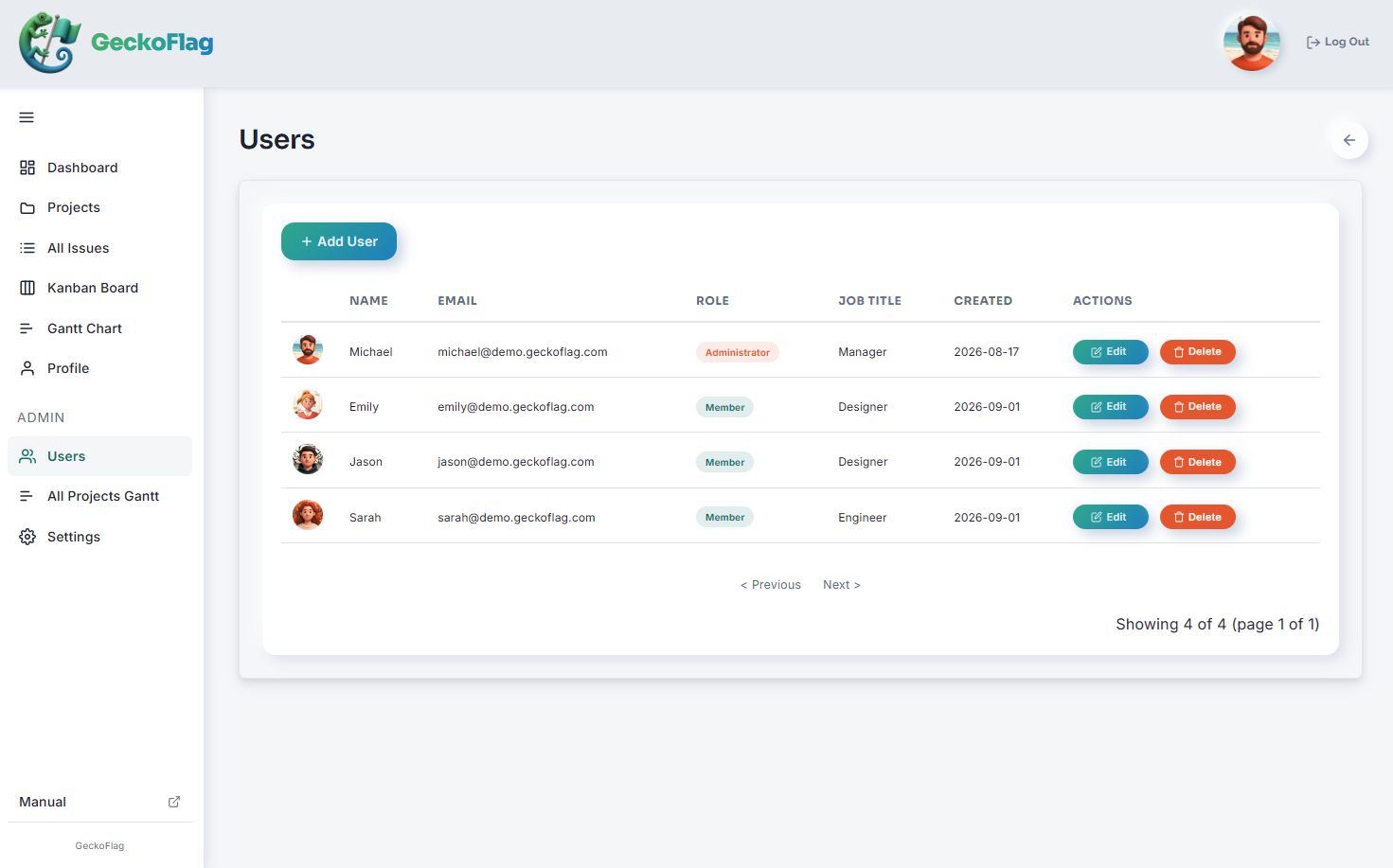1393x868 pixels.
Task: Edit the user Emily
Action: pos(1110,407)
